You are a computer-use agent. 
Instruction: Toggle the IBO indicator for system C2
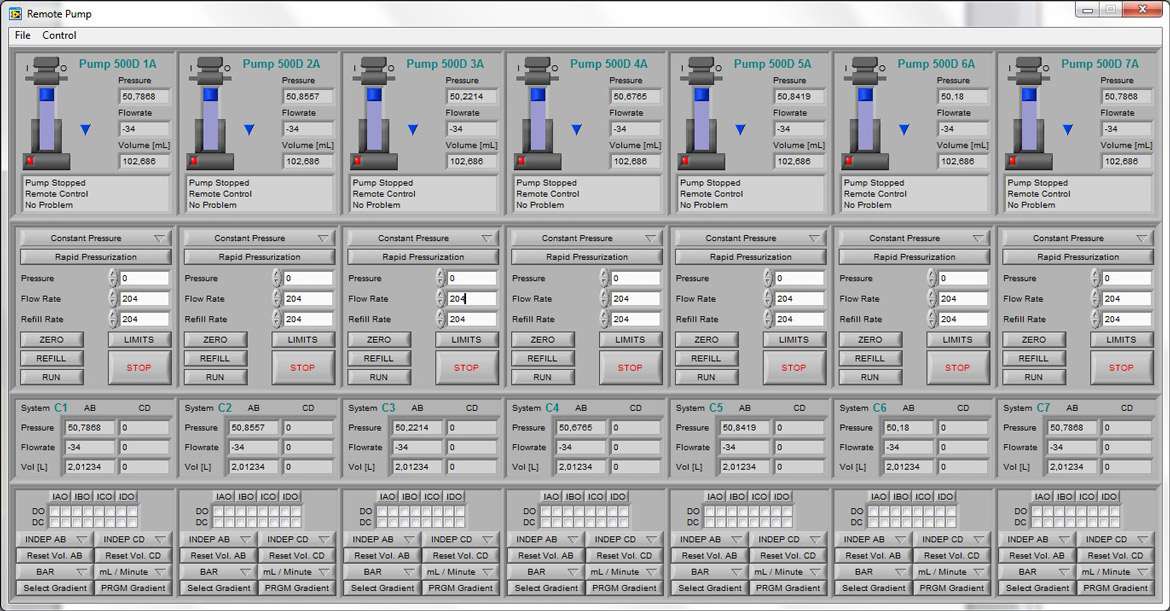tap(245, 496)
